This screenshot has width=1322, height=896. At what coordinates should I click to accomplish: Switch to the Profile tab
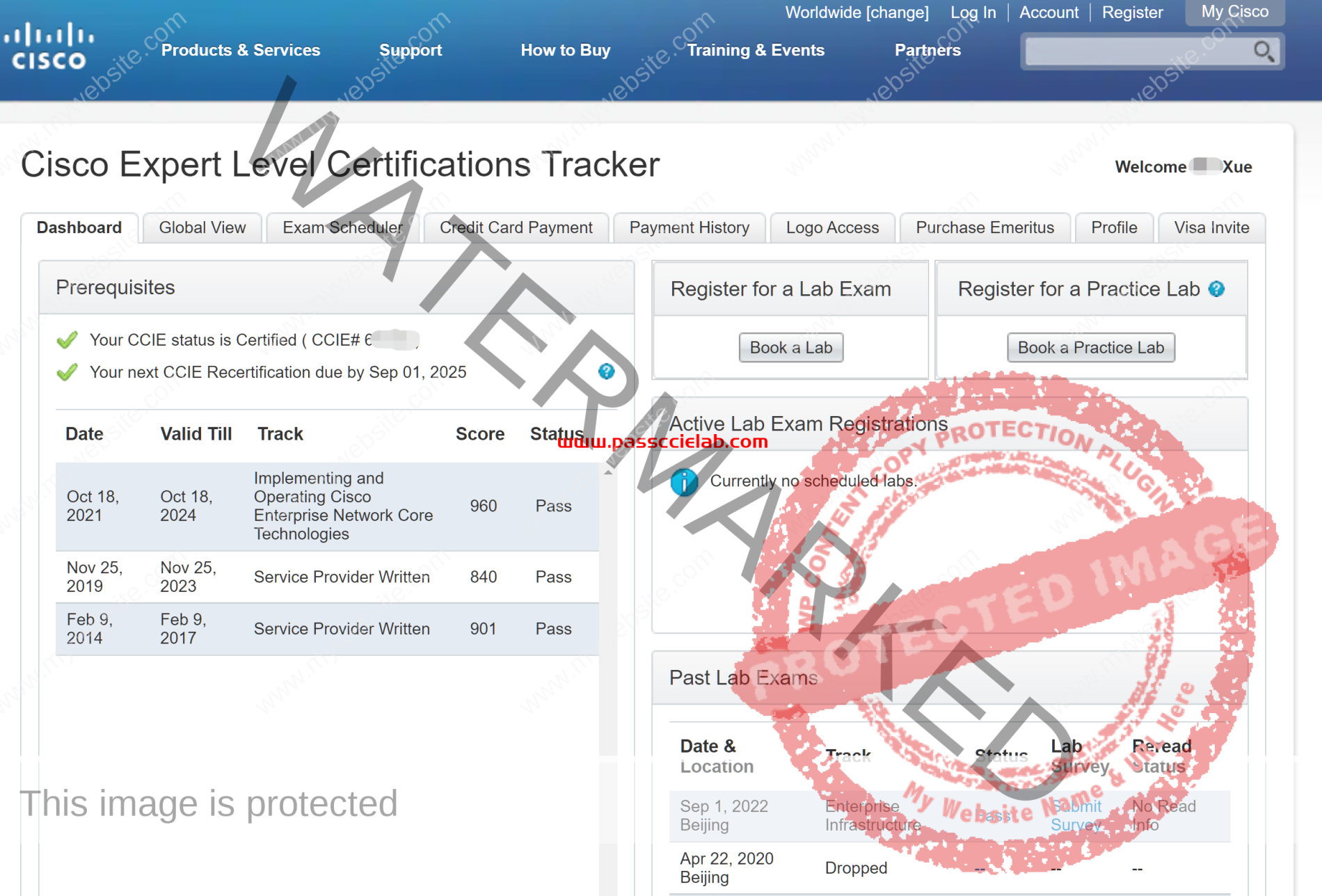(1114, 228)
